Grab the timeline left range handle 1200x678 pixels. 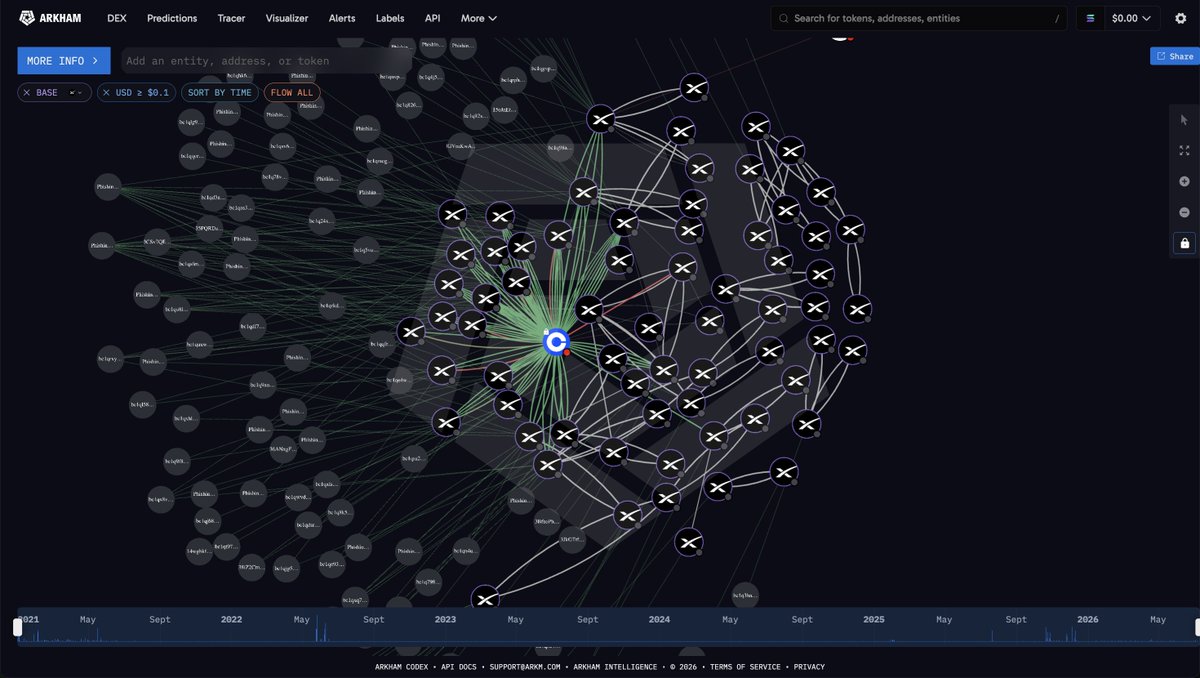click(17, 627)
